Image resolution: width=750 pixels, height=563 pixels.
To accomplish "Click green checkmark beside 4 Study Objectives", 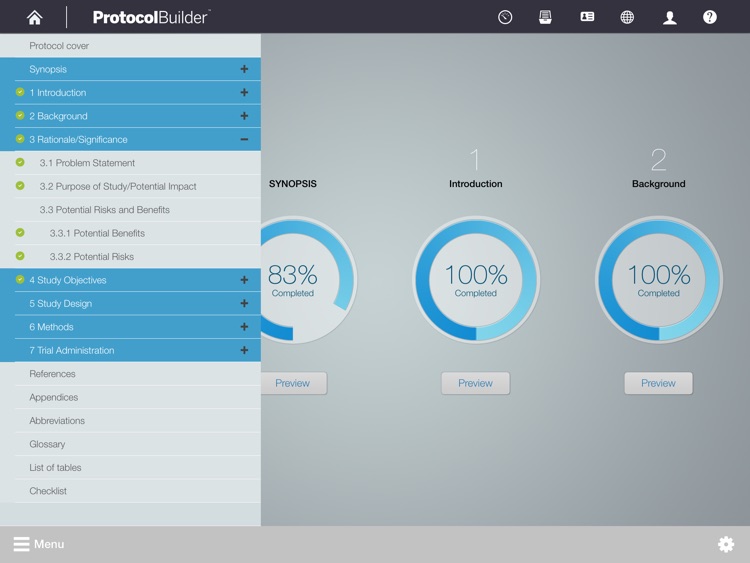I will click(20, 279).
